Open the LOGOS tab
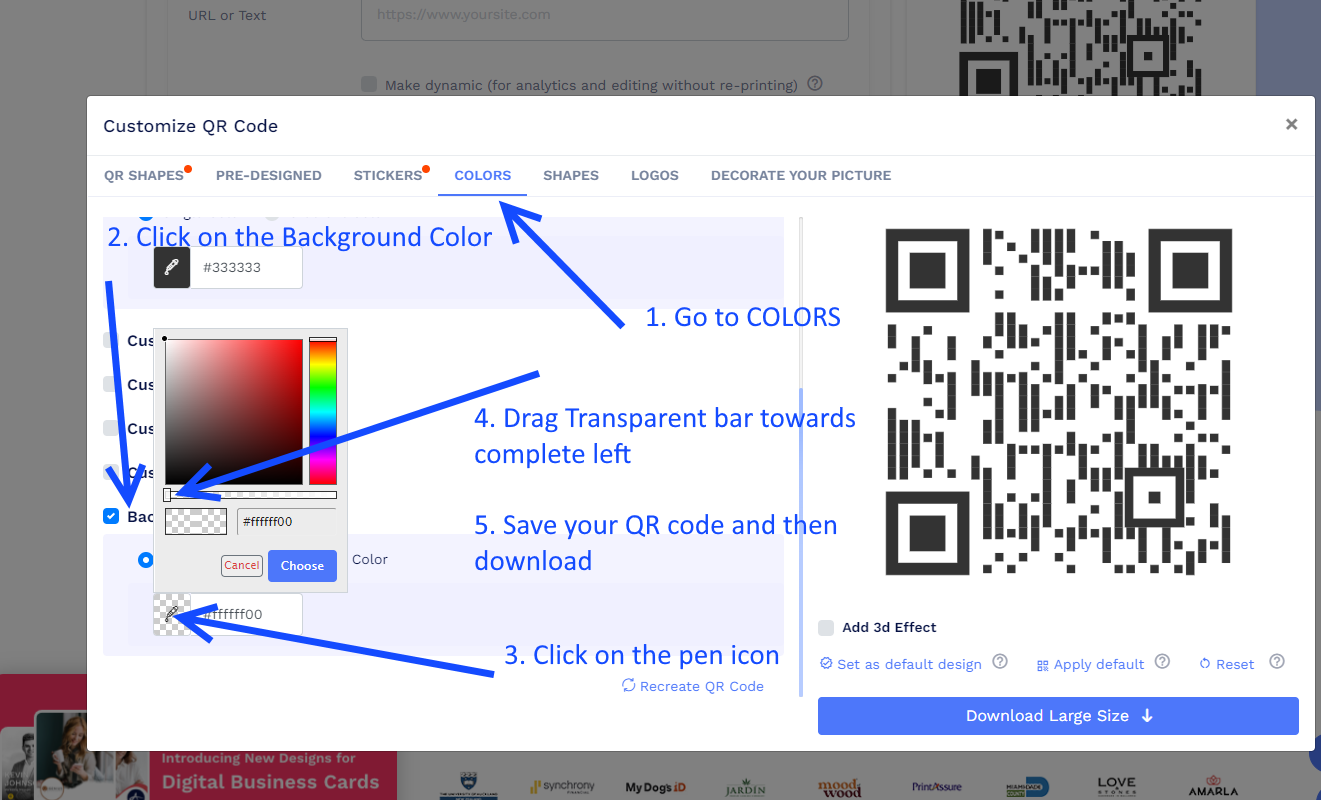Screen dimensions: 1321x800 click(655, 175)
